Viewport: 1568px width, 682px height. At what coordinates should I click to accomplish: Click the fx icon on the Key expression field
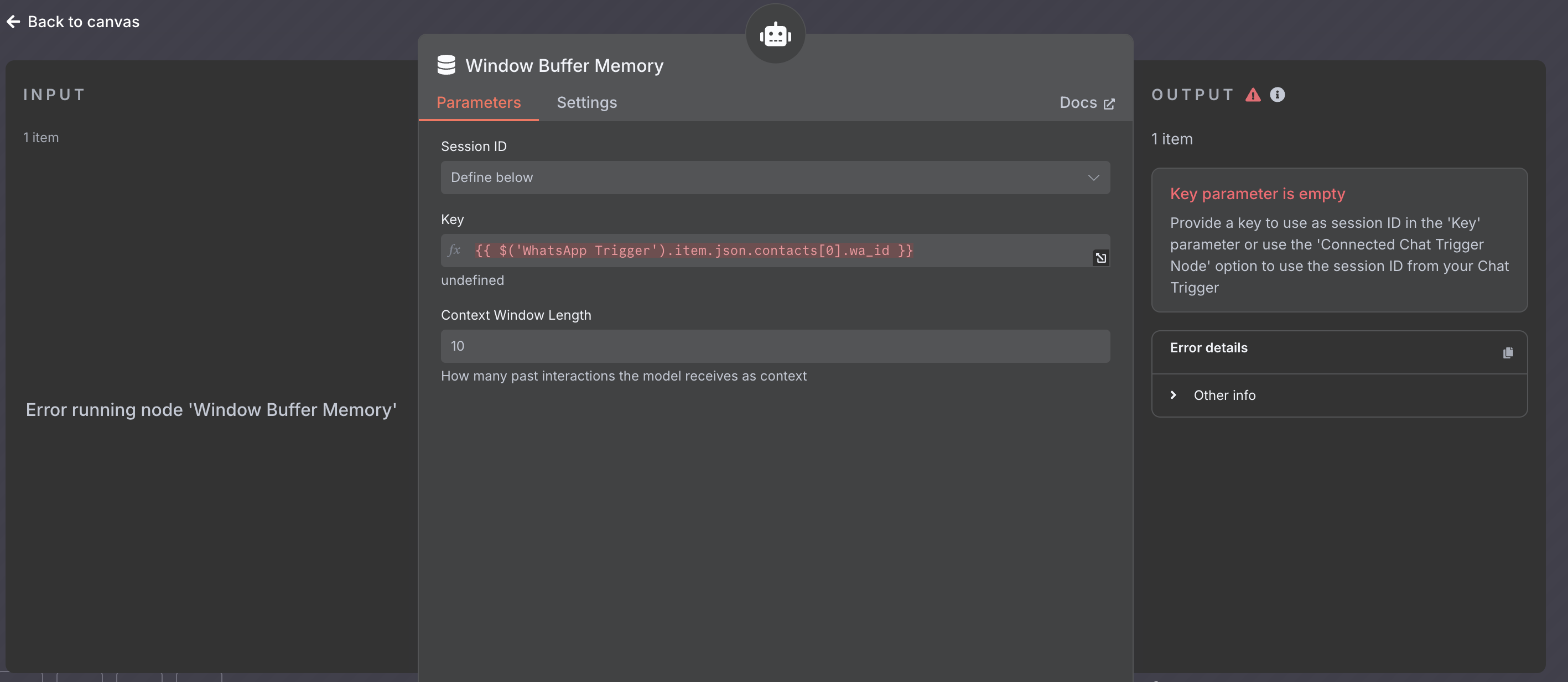(454, 251)
